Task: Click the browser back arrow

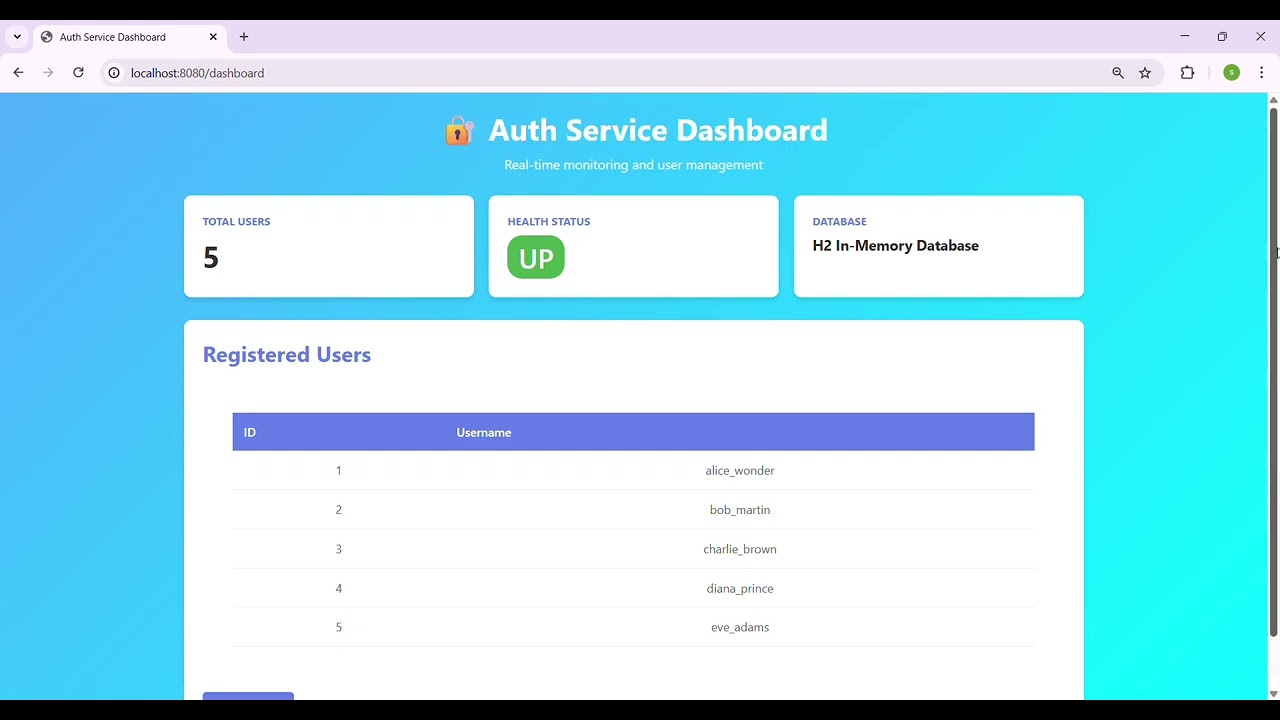Action: point(18,73)
